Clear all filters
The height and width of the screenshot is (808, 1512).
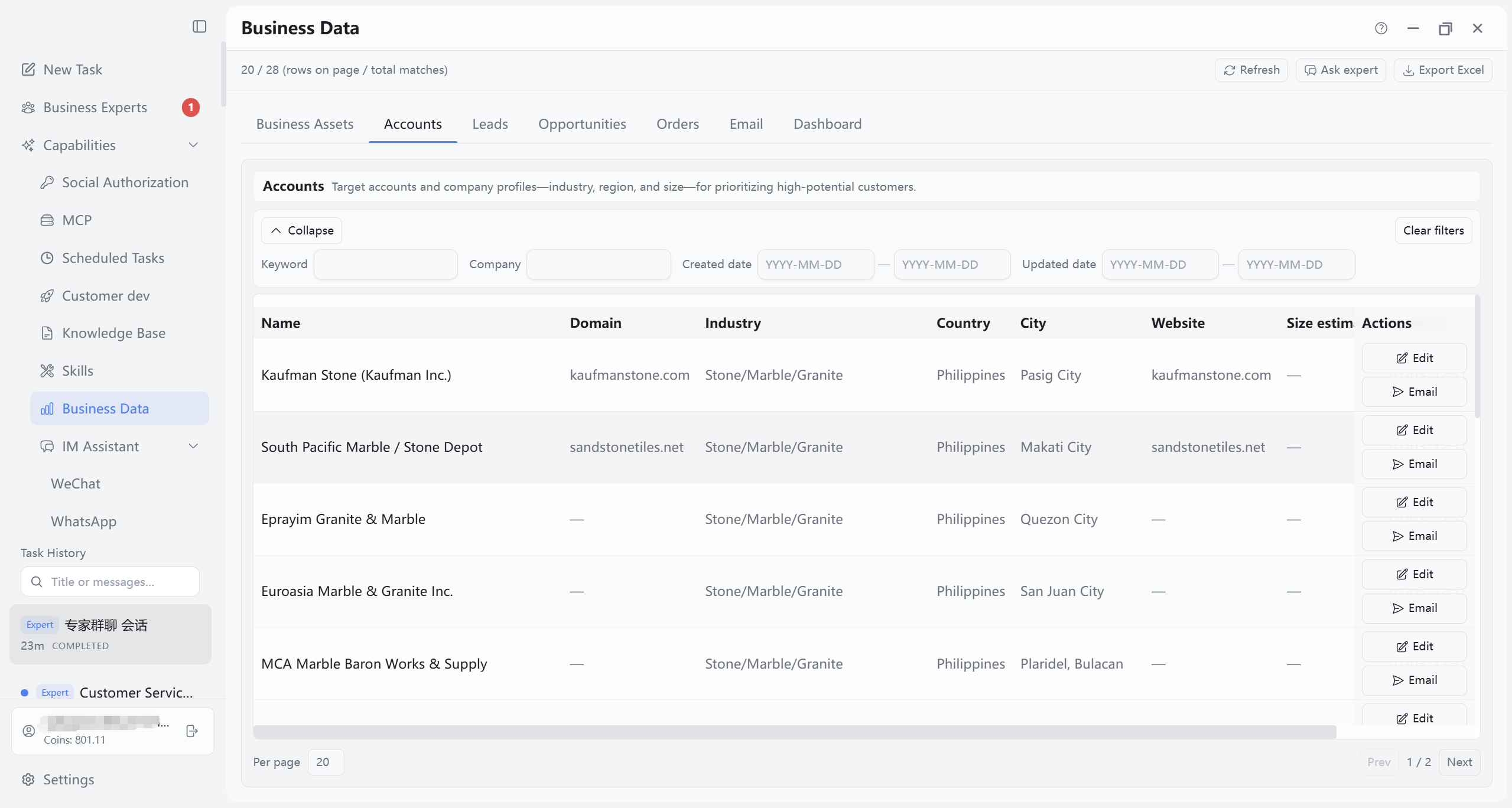pyautogui.click(x=1433, y=230)
